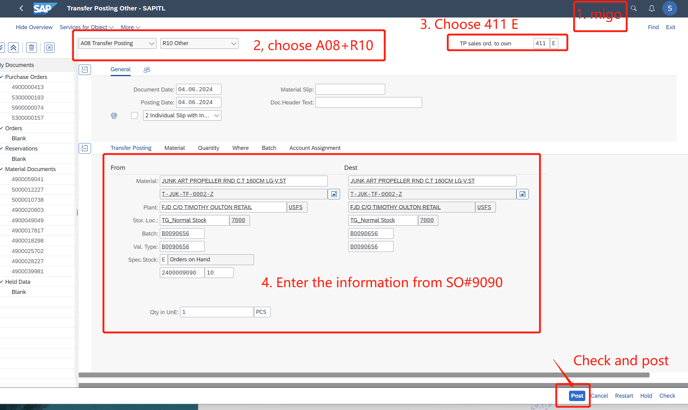Viewport: 688px width, 410px height.
Task: Open the R10 Other dropdown
Action: (x=199, y=44)
